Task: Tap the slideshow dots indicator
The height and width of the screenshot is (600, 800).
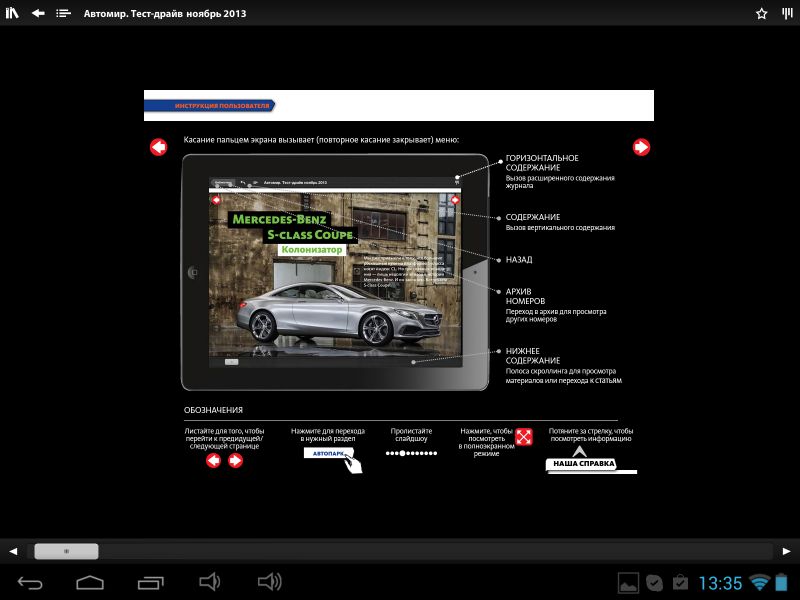Action: click(x=411, y=453)
